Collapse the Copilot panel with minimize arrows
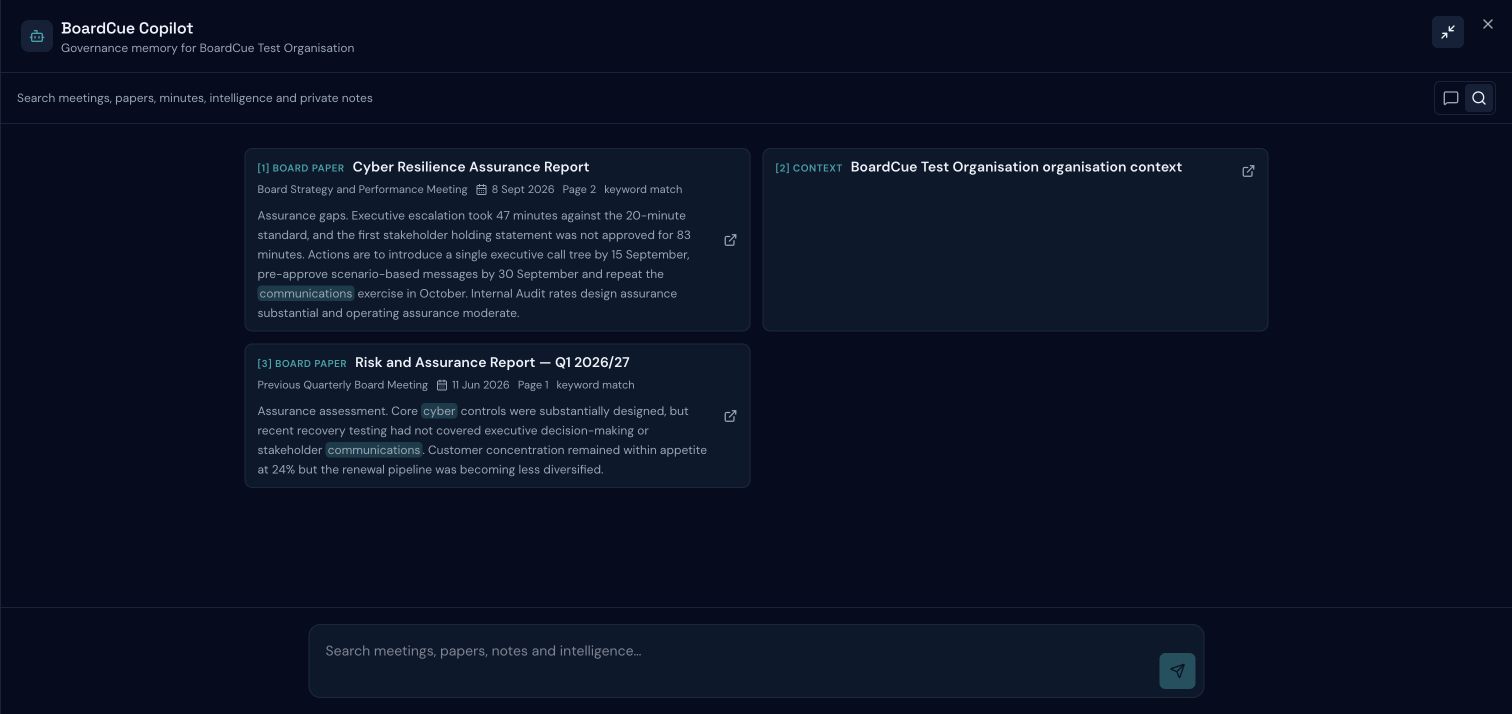The height and width of the screenshot is (714, 1512). tap(1447, 32)
